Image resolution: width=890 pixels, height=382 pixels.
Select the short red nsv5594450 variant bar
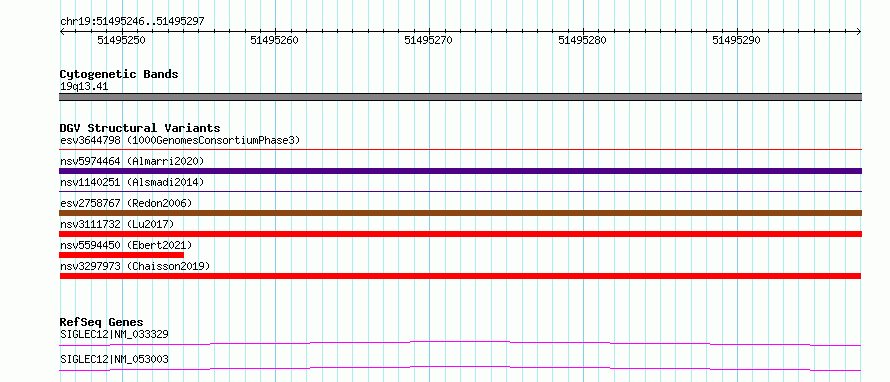point(121,255)
